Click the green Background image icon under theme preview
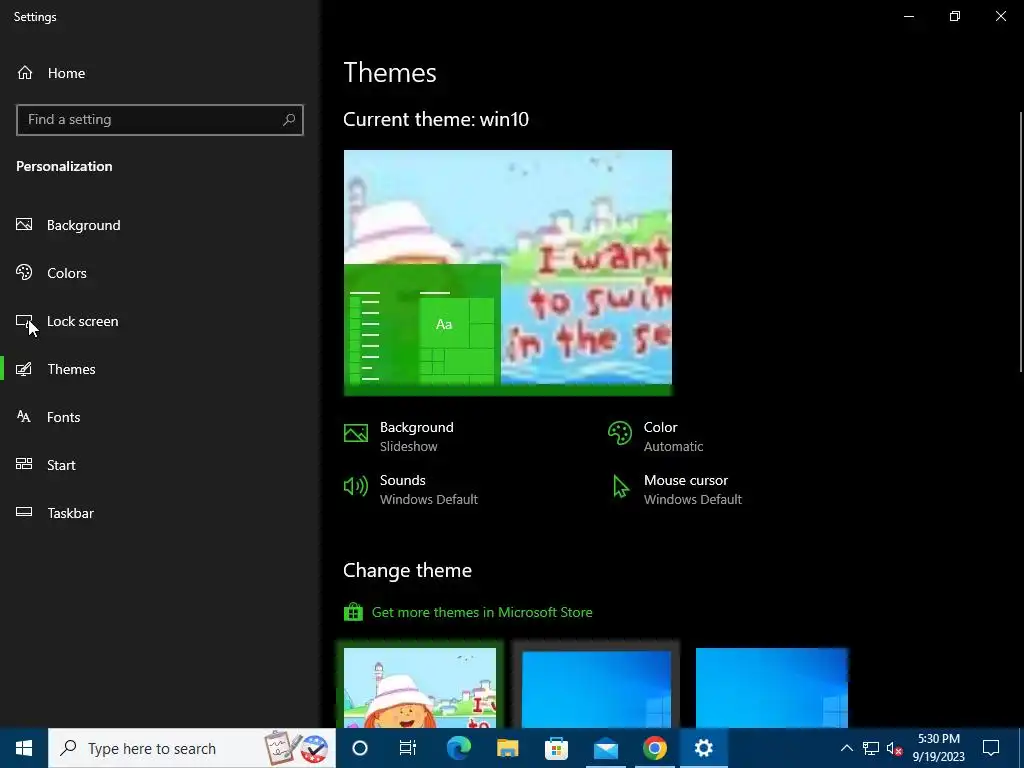The image size is (1024, 768). coord(356,433)
